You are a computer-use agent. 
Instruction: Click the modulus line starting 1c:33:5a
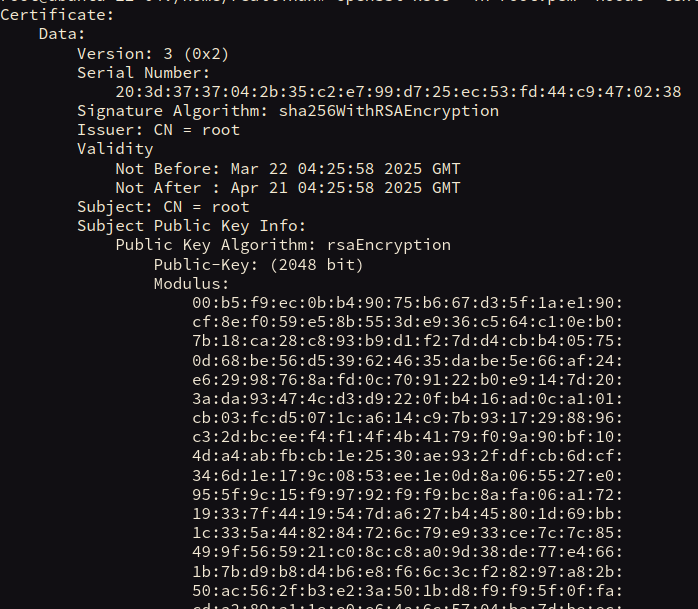coord(407,533)
